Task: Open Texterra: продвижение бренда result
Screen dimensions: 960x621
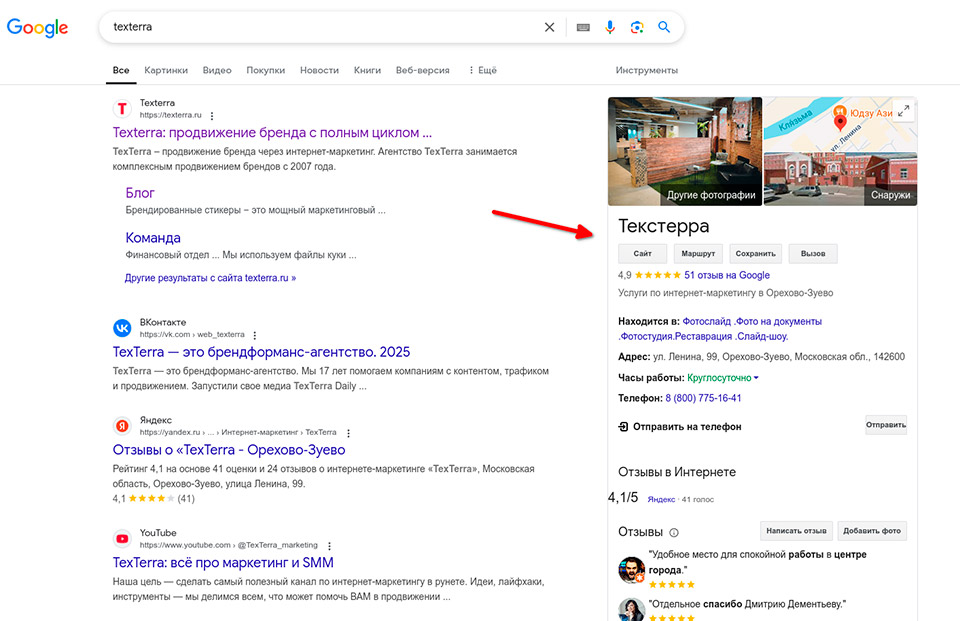Action: pos(272,133)
